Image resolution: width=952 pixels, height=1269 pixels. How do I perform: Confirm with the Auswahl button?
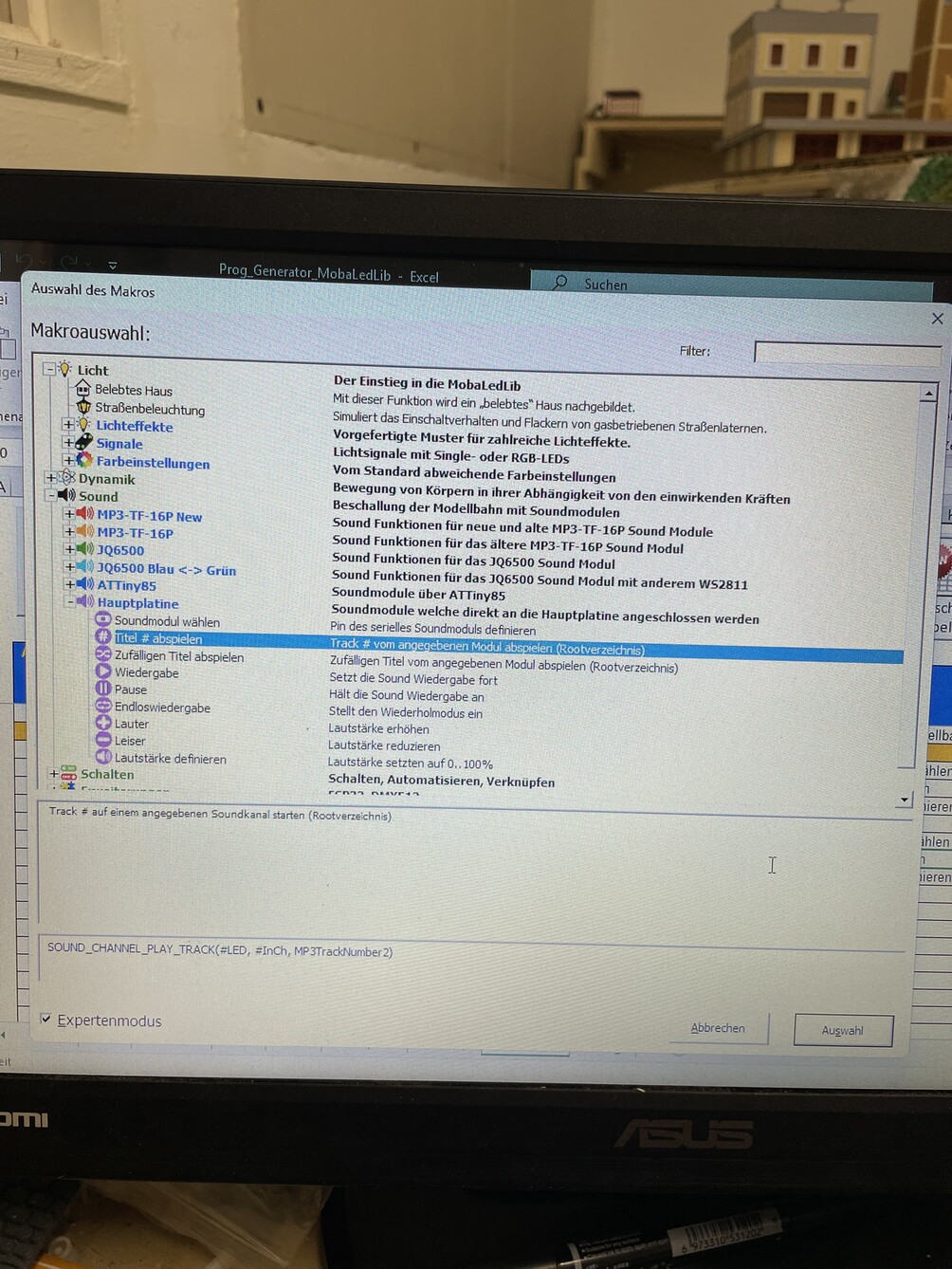tap(842, 1030)
